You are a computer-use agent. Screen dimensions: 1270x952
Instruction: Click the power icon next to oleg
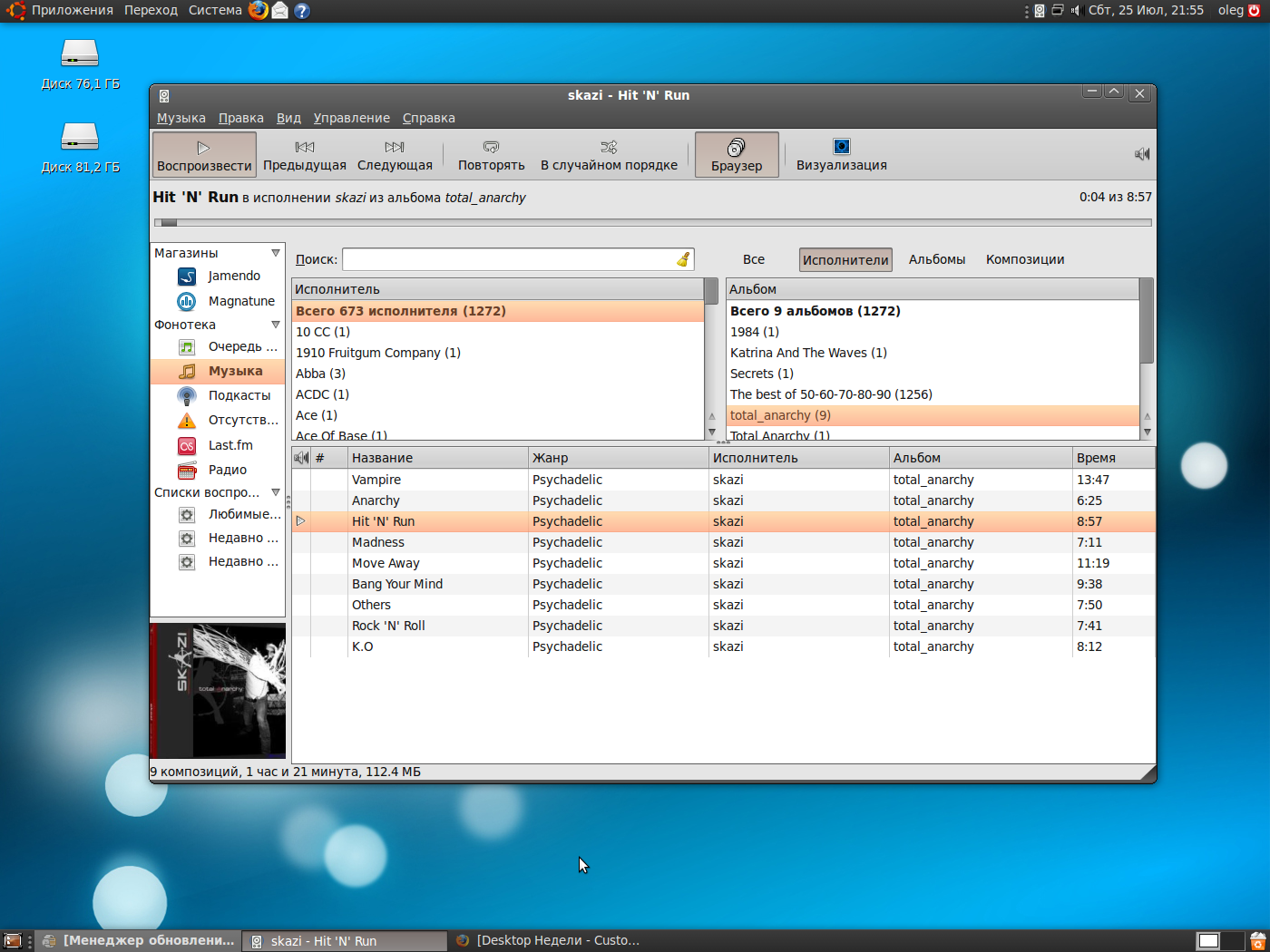(x=1255, y=11)
